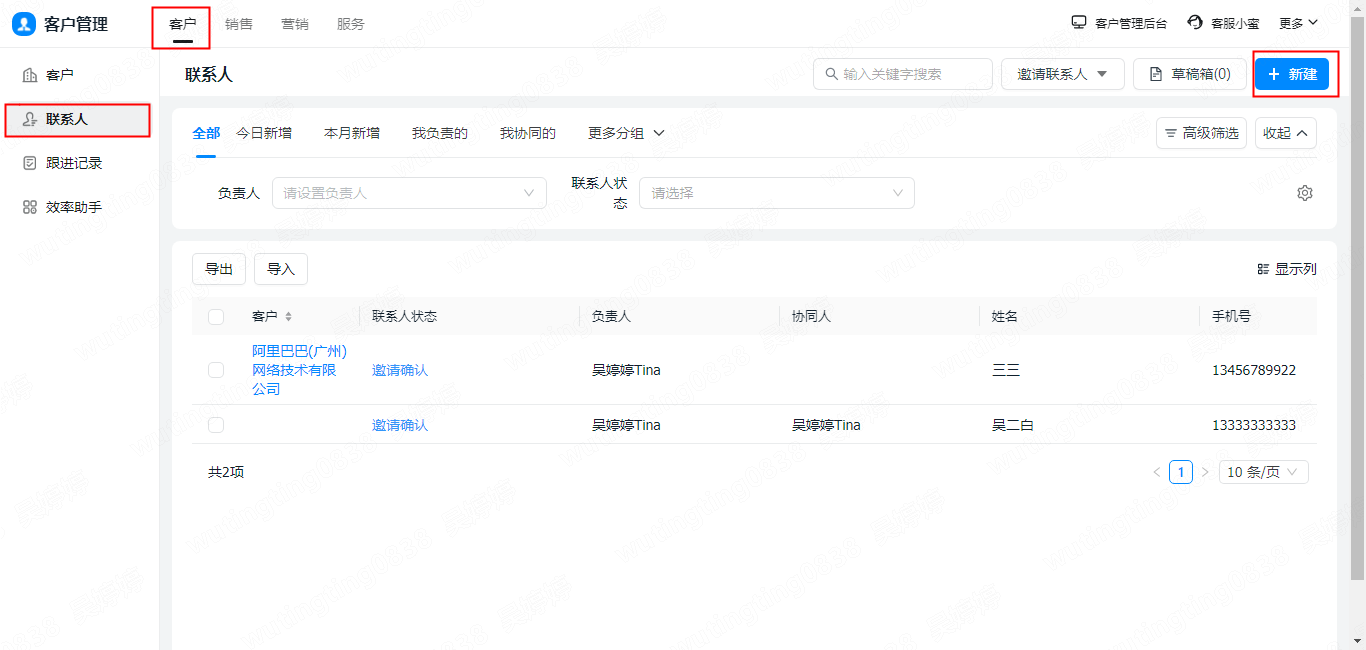Screen dimensions: 1366x650
Task: Open the 联系人状态 dropdown
Action: click(777, 193)
